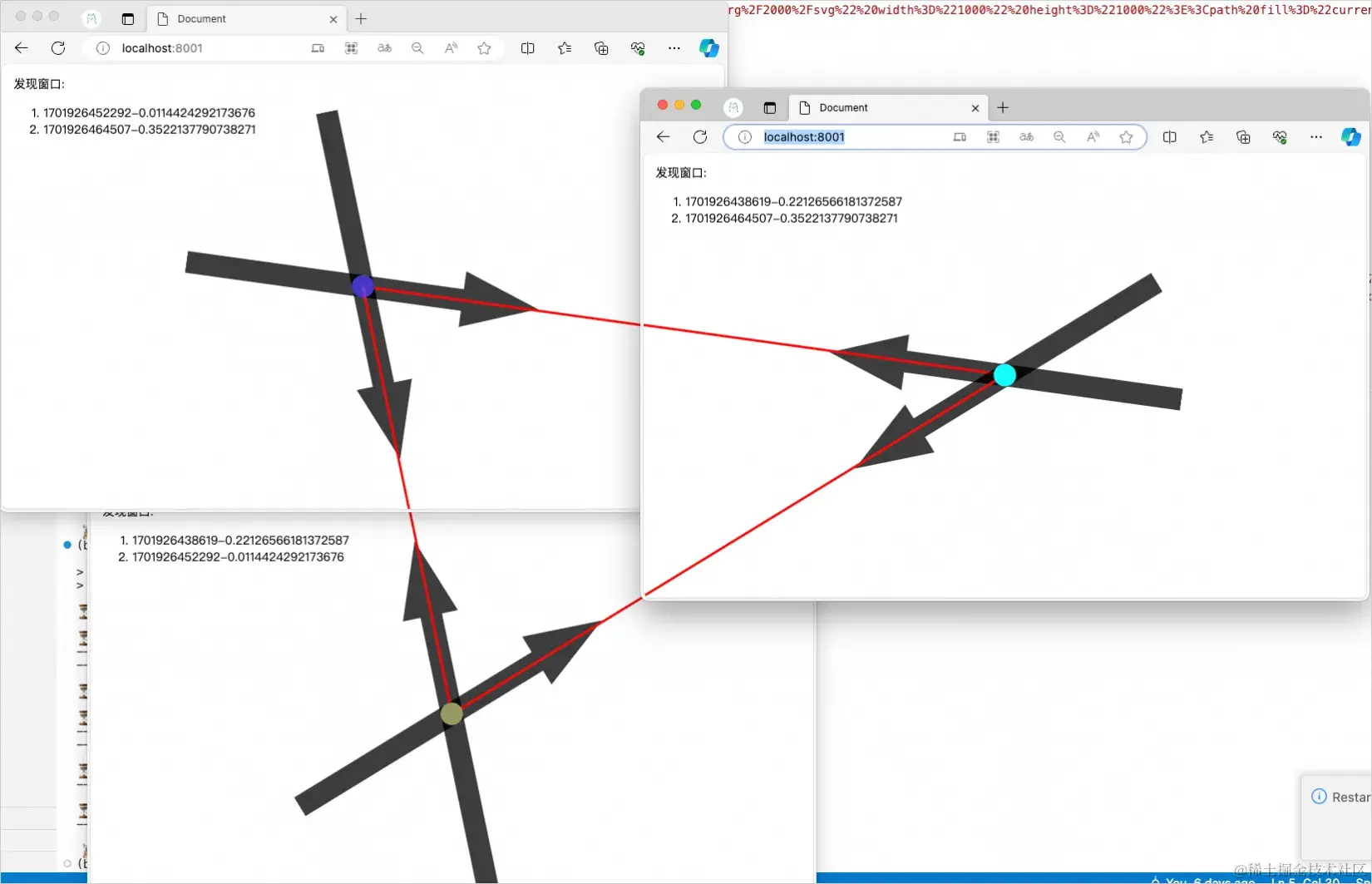Add page to favorites in left background window
1372x884 pixels.
click(x=484, y=48)
